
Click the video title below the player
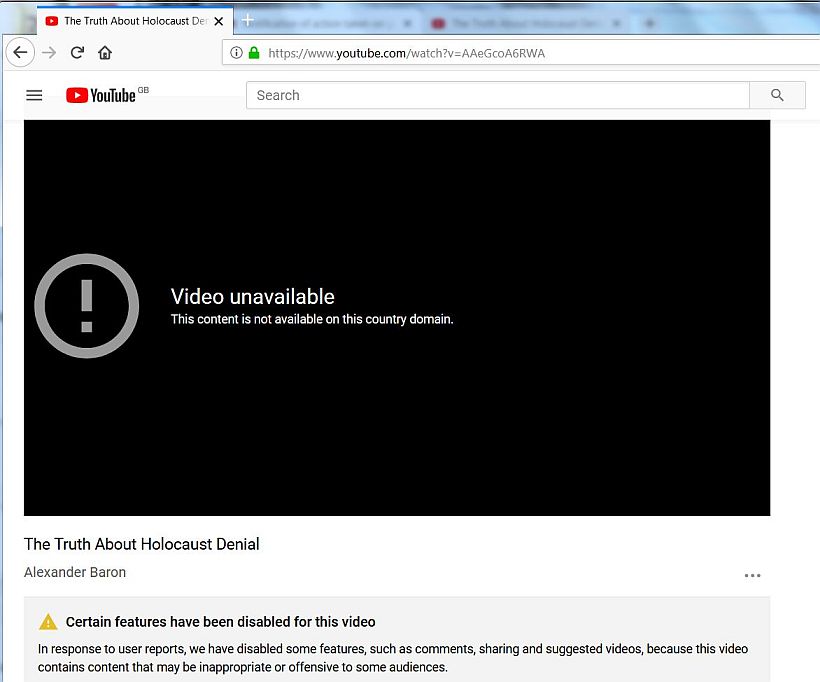click(x=142, y=545)
